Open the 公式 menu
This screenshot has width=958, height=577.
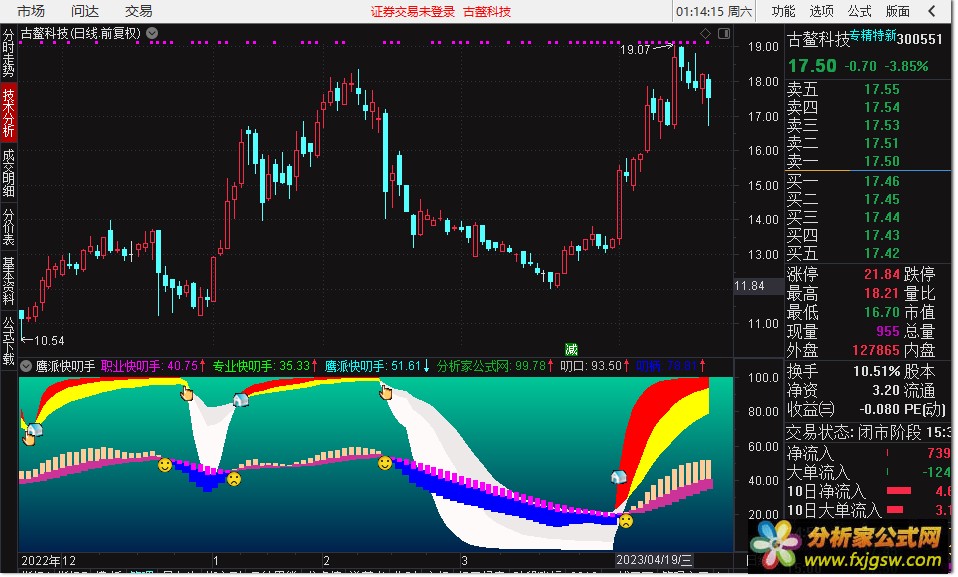(x=859, y=11)
